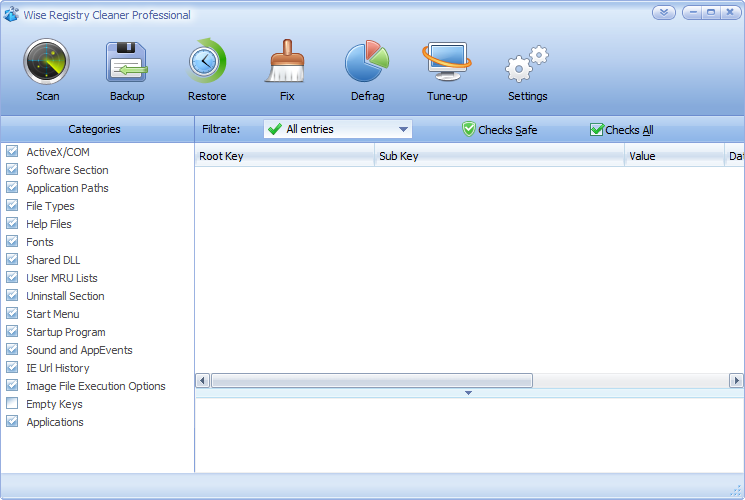This screenshot has width=745, height=500.
Task: Click the Value column header
Action: (x=674, y=156)
